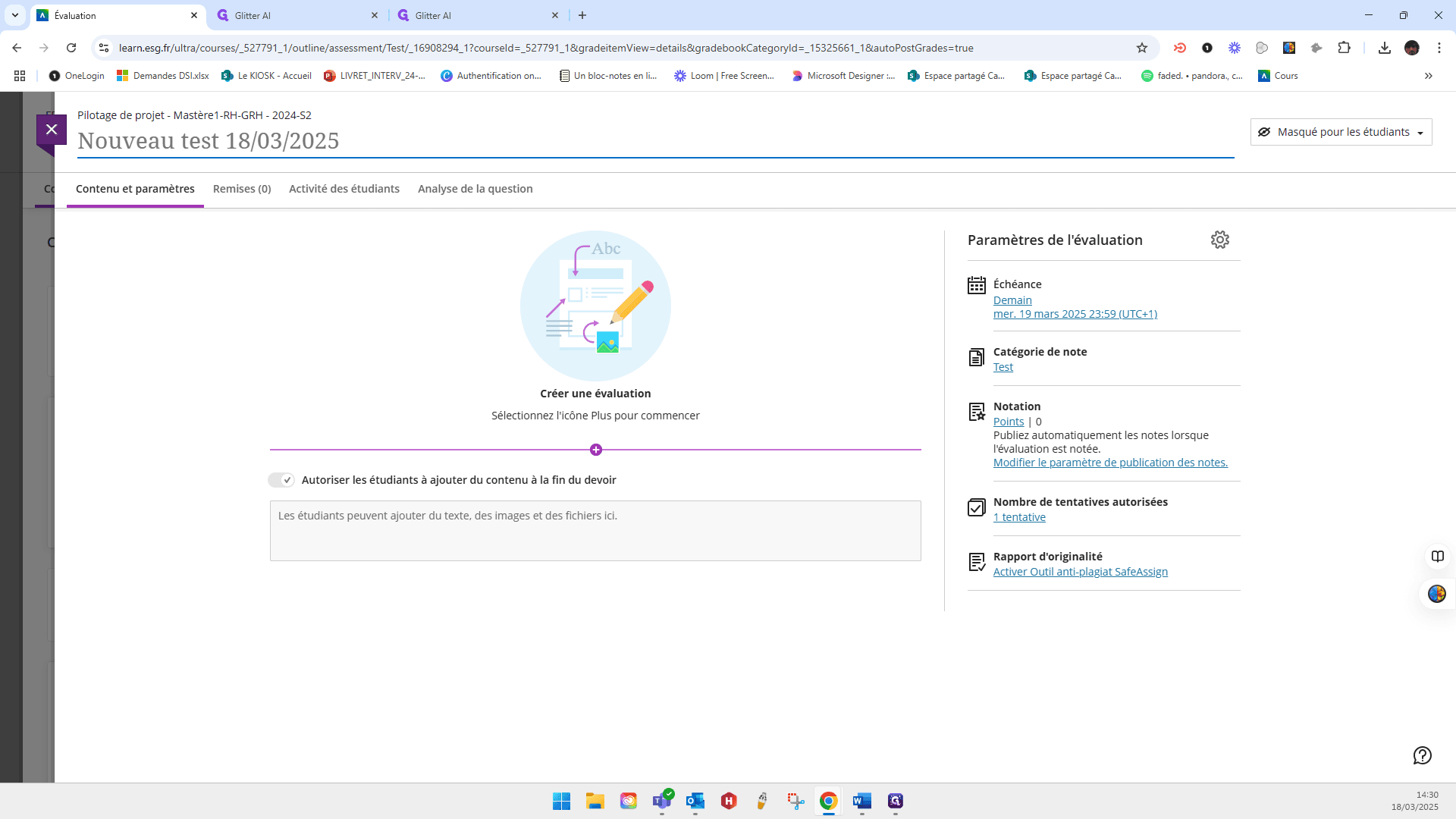This screenshot has height=819, width=1456.
Task: Click the Chrome downloads icon
Action: (1385, 48)
